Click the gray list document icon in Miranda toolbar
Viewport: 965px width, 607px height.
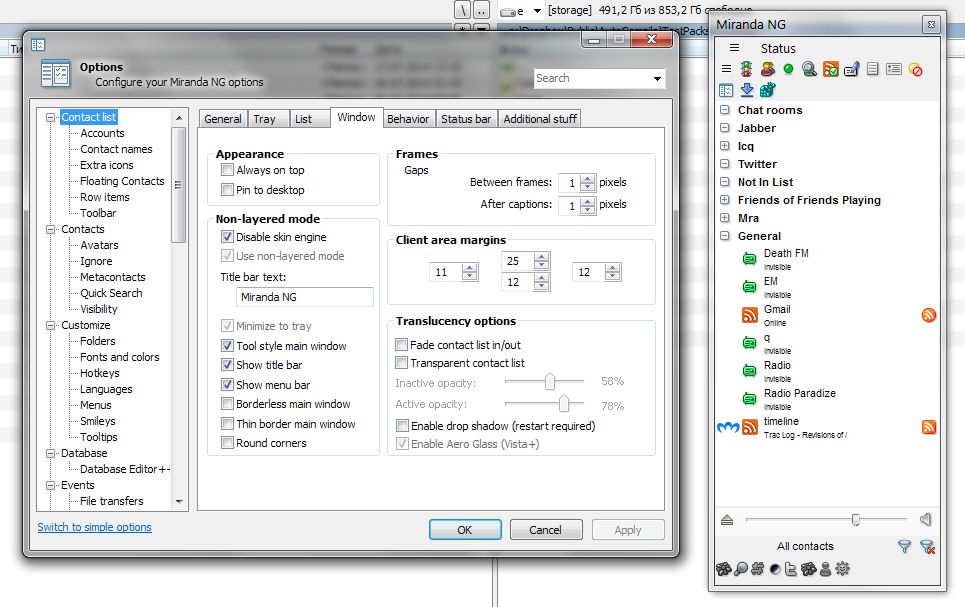point(872,70)
